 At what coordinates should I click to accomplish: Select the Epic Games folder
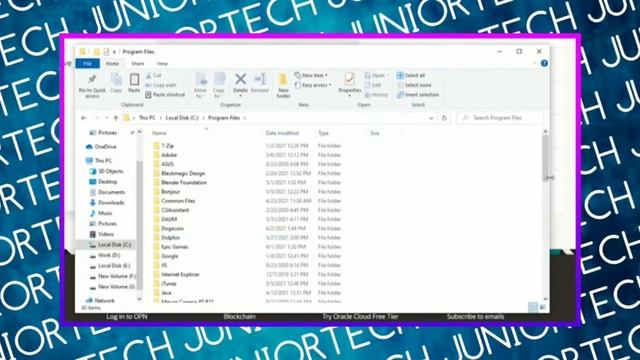pyautogui.click(x=174, y=247)
